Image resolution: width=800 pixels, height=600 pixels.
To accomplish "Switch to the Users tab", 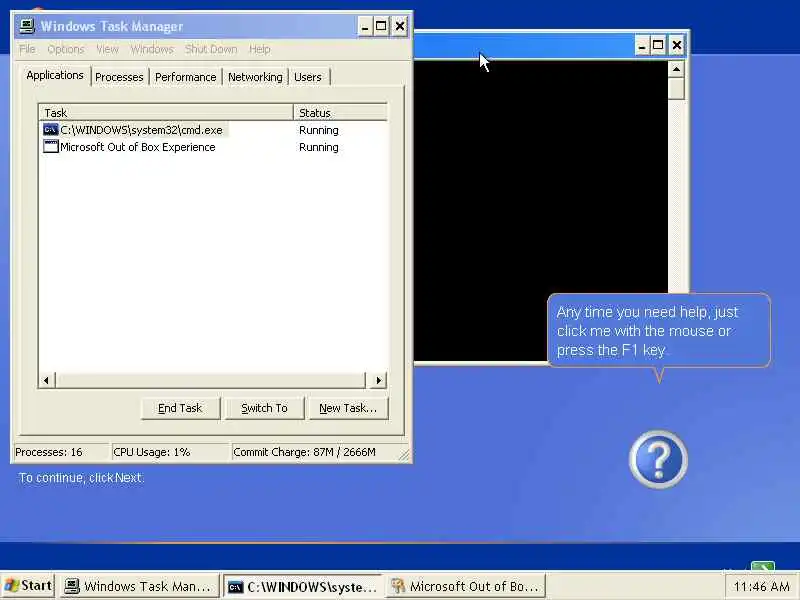I will coord(308,77).
